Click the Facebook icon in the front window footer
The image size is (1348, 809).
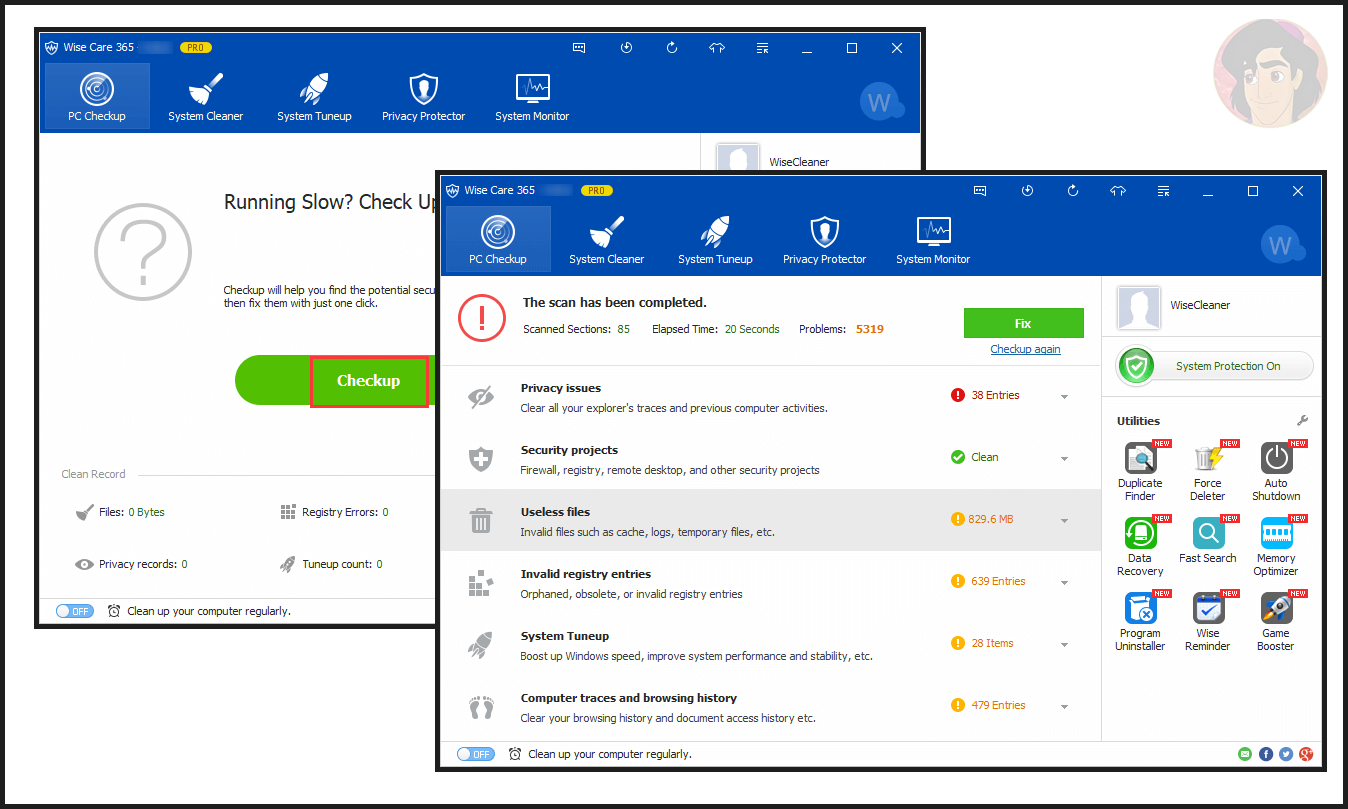point(1266,754)
